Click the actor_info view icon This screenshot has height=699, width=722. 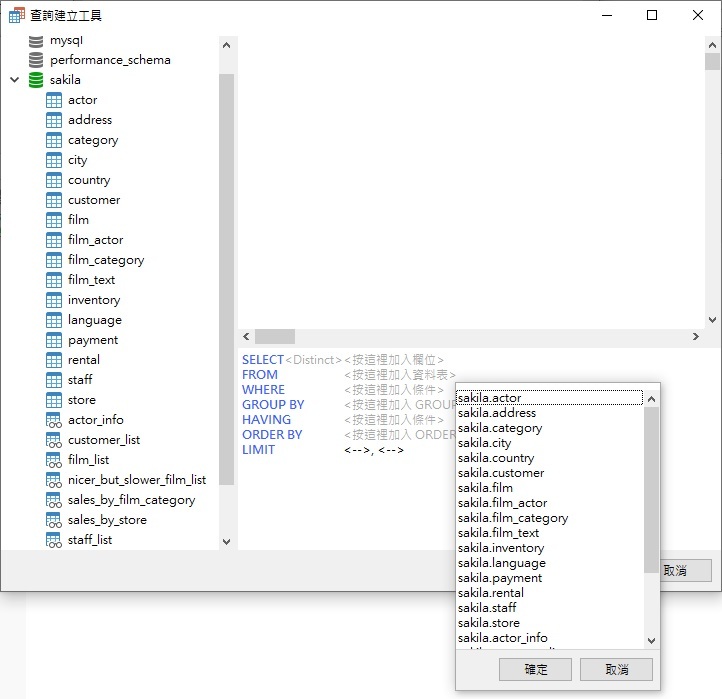click(x=54, y=420)
